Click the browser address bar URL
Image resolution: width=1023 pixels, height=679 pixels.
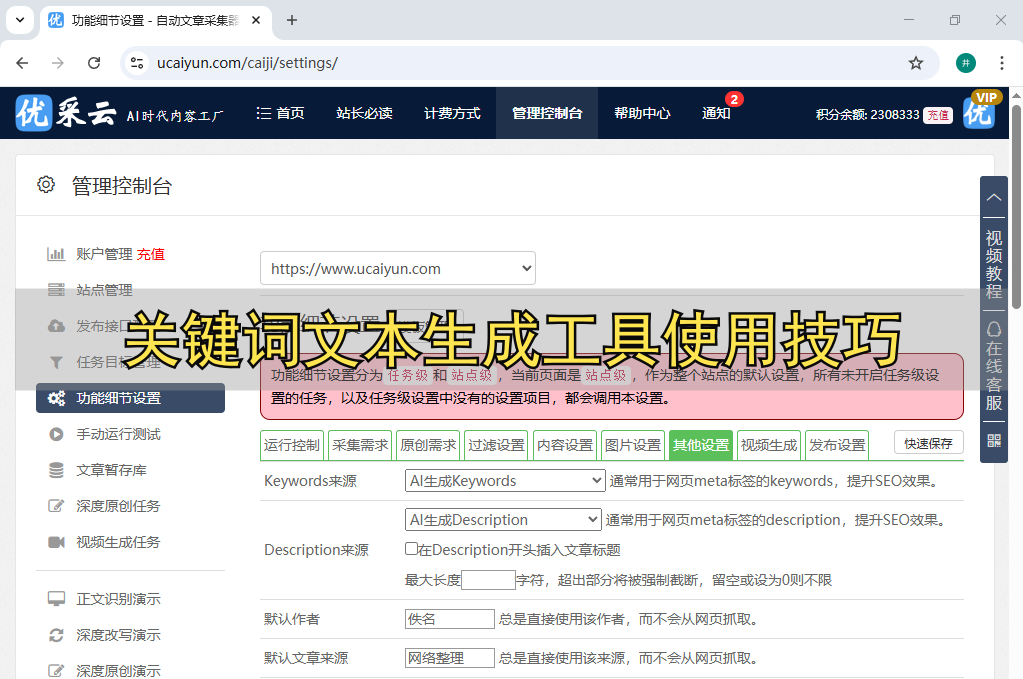tap(247, 63)
